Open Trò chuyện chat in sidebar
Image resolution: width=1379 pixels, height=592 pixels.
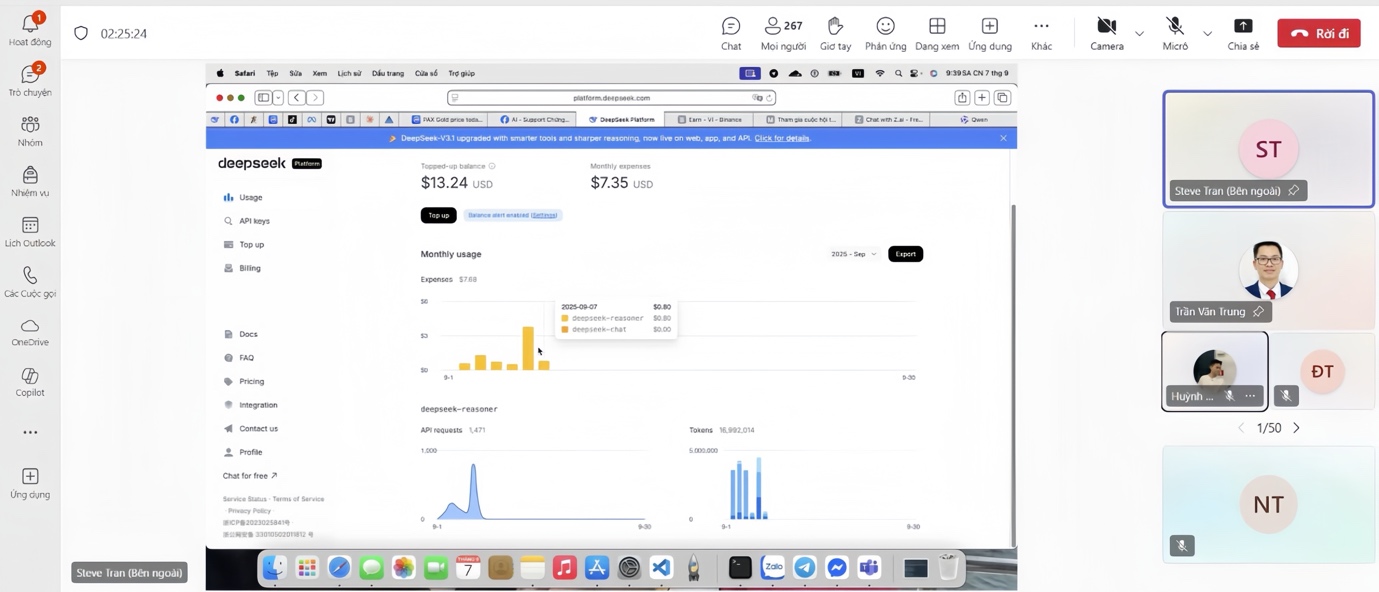30,80
